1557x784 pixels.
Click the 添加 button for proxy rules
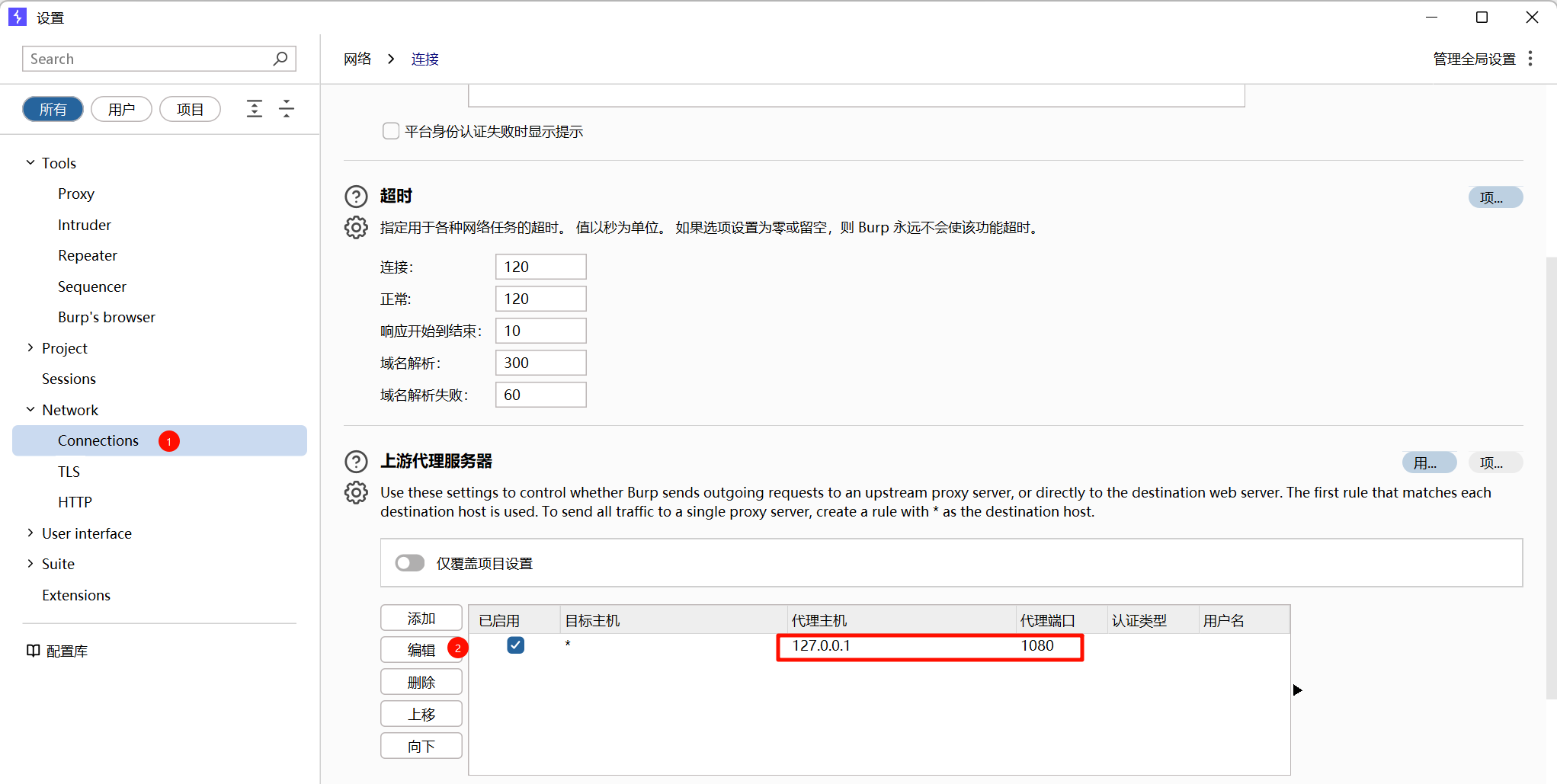(421, 618)
